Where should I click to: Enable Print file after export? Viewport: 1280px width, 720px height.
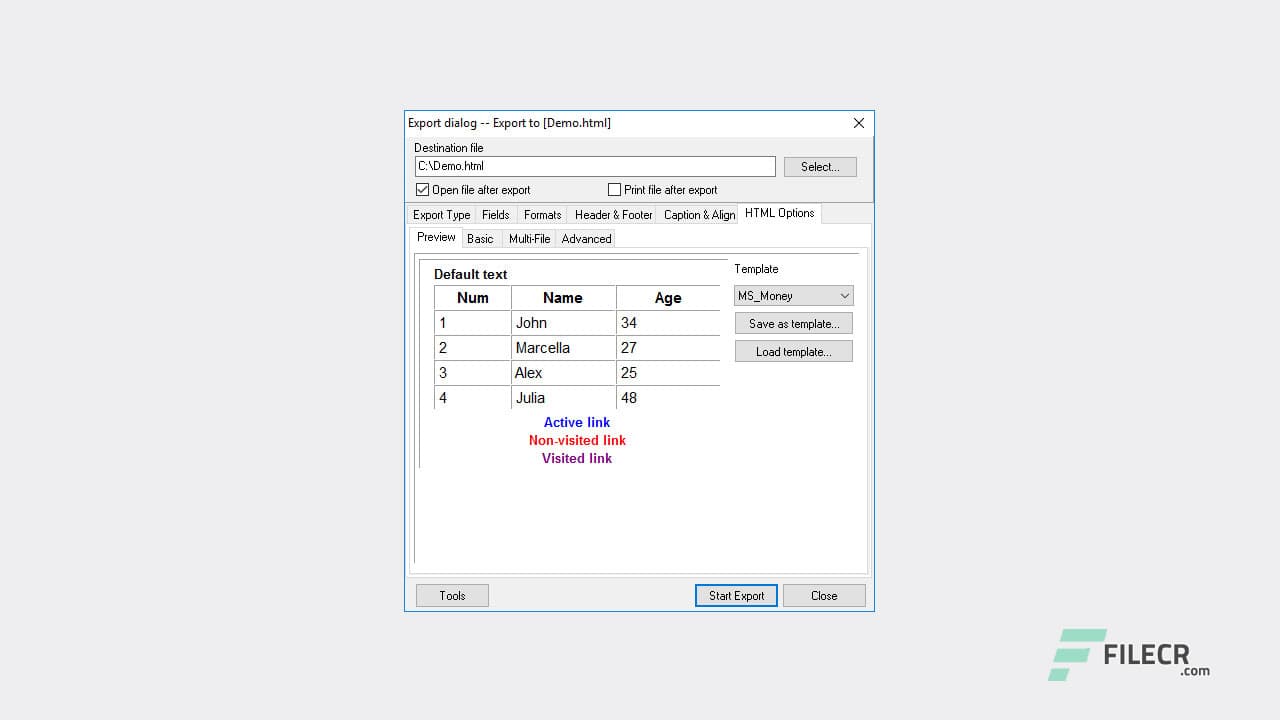[x=614, y=189]
